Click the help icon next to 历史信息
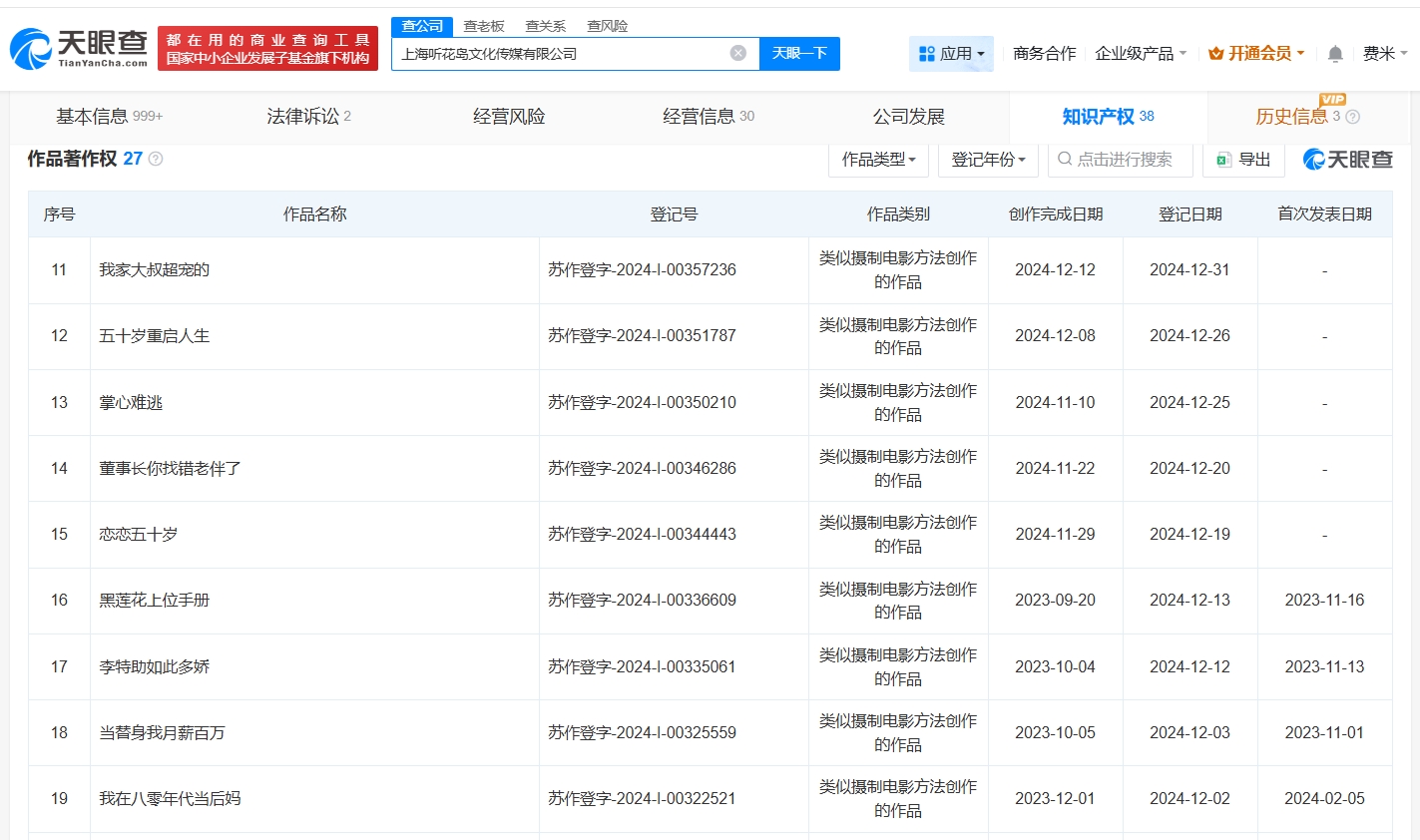The image size is (1420, 840). click(x=1353, y=118)
